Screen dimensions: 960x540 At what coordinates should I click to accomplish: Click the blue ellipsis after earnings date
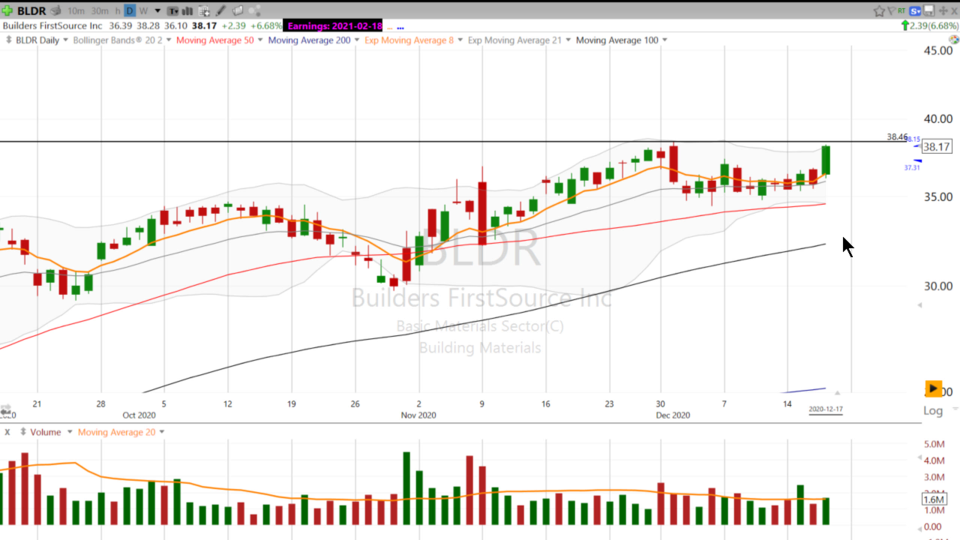pos(400,27)
